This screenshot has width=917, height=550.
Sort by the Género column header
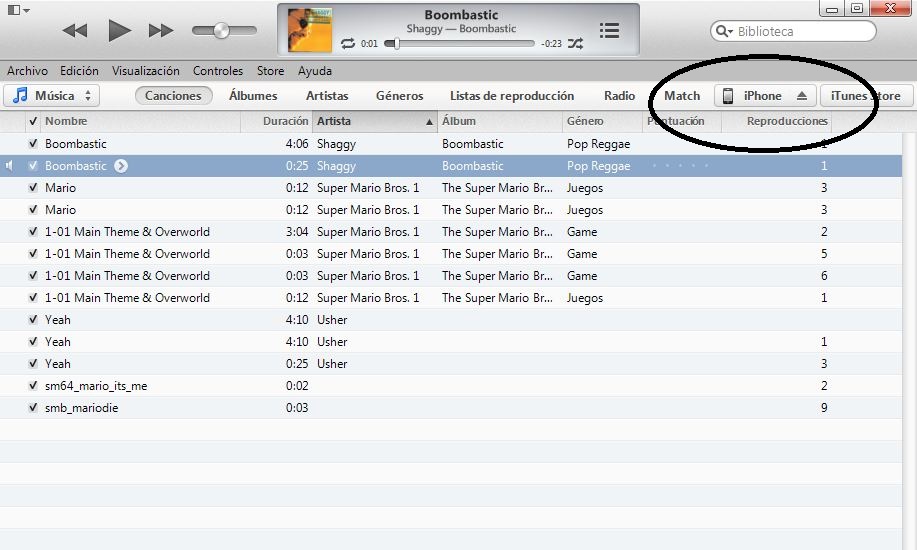[602, 121]
